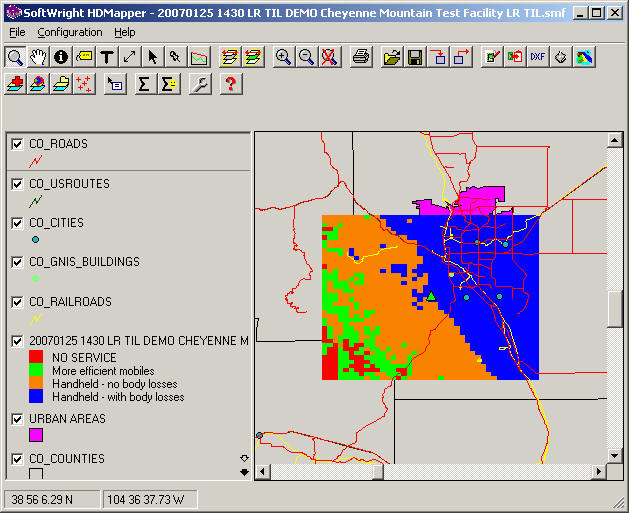Print the map with printer icon
Viewport: 629px width, 513px height.
coord(361,57)
